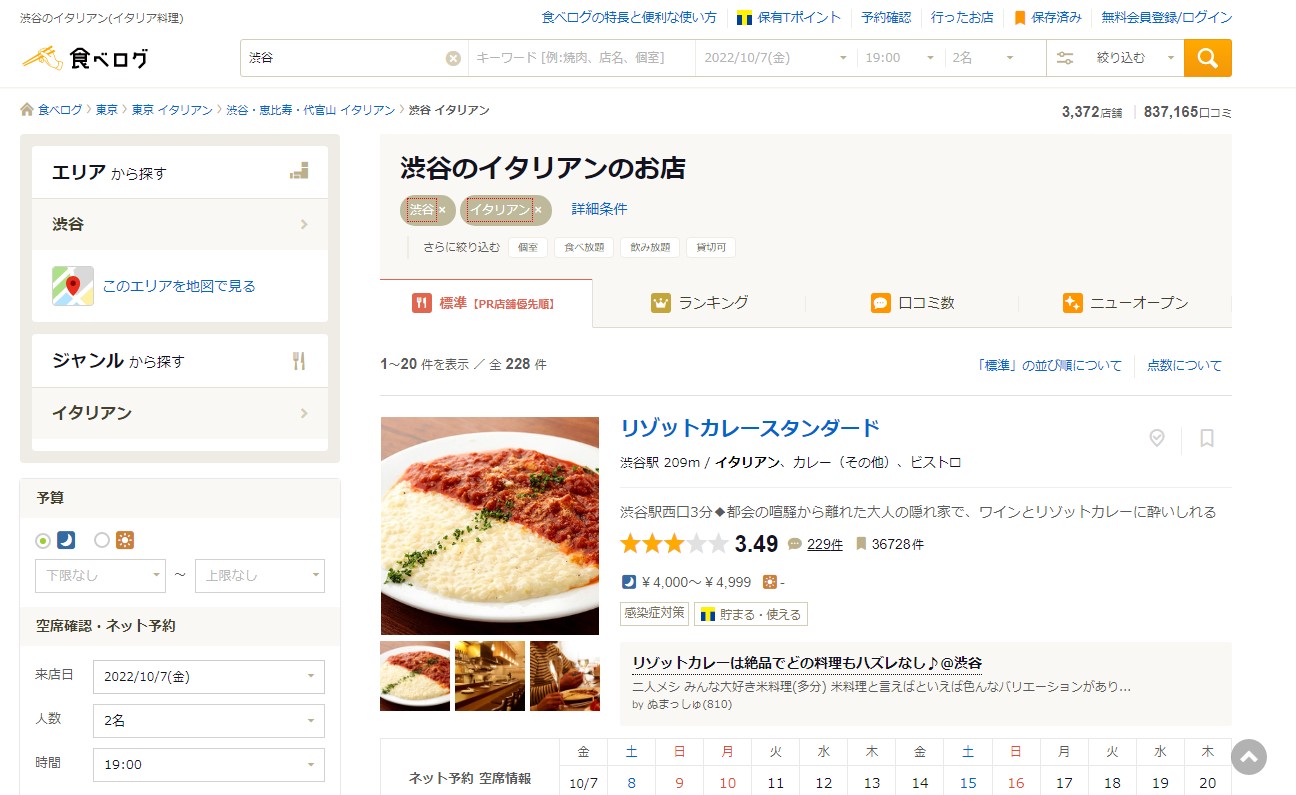Click the filter sliders icon beside 絞り込む
Viewport: 1296px width, 795px height.
point(1065,58)
